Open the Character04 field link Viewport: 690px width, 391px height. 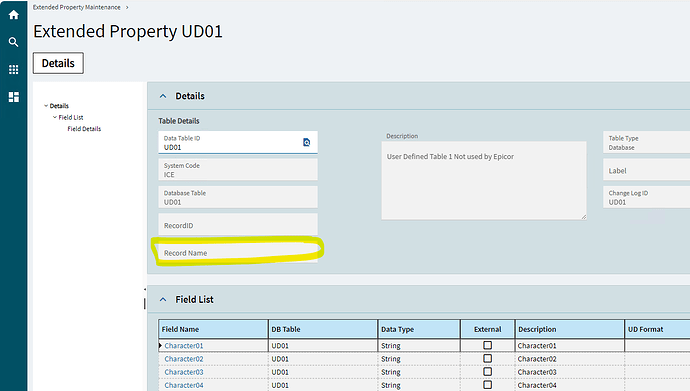coord(184,385)
